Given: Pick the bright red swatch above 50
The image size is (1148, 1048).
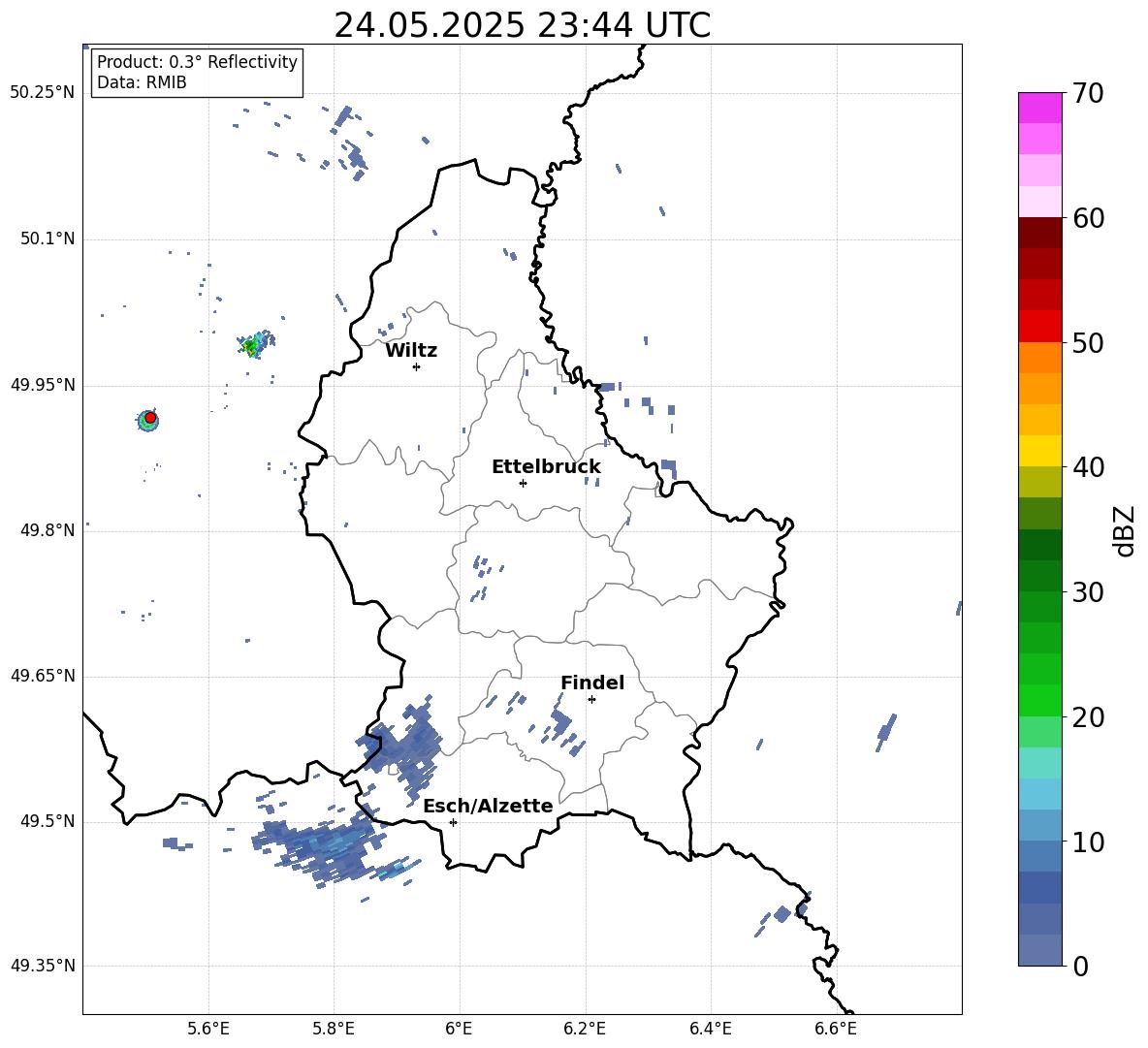Looking at the screenshot, I should coord(1039,327).
